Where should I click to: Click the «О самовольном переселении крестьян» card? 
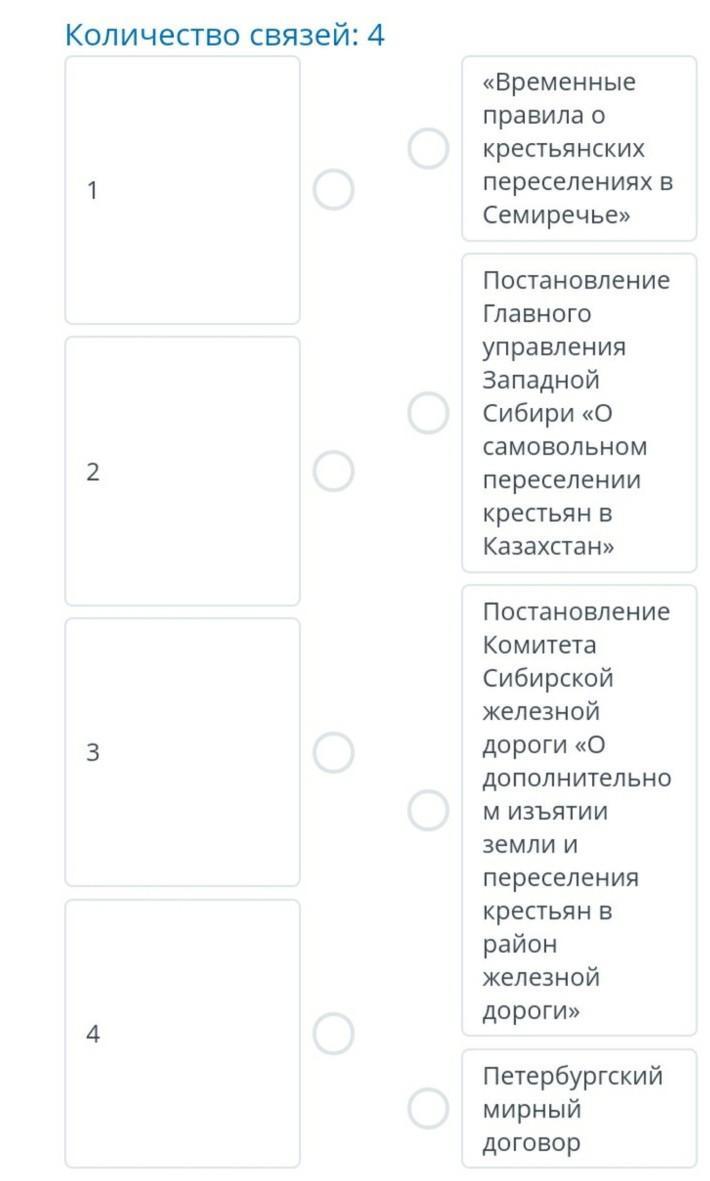(x=578, y=413)
